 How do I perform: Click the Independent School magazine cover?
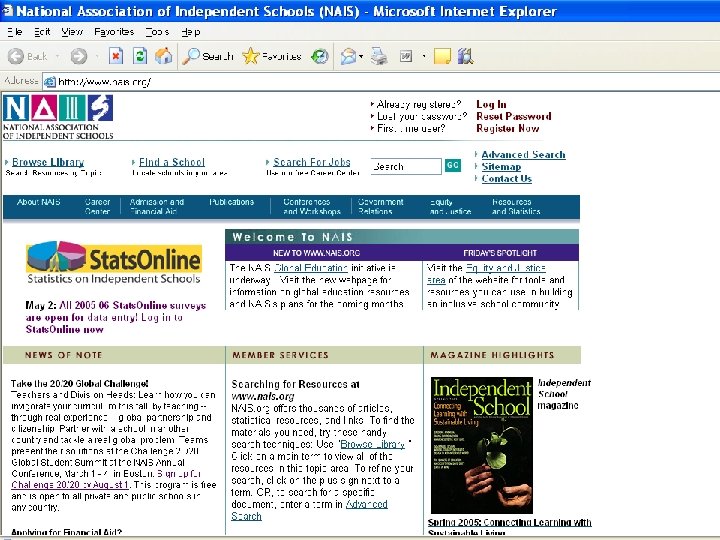coord(482,445)
